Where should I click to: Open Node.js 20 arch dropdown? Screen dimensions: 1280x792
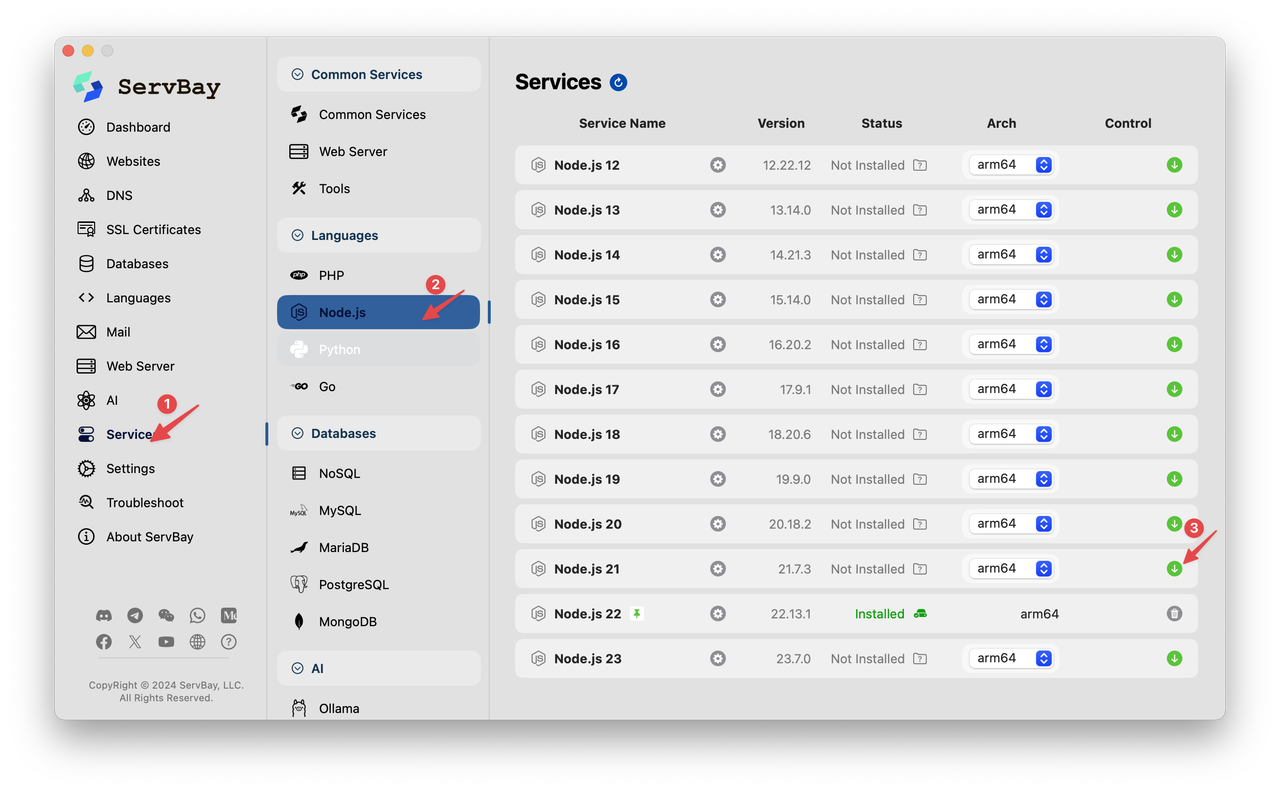[1011, 524]
